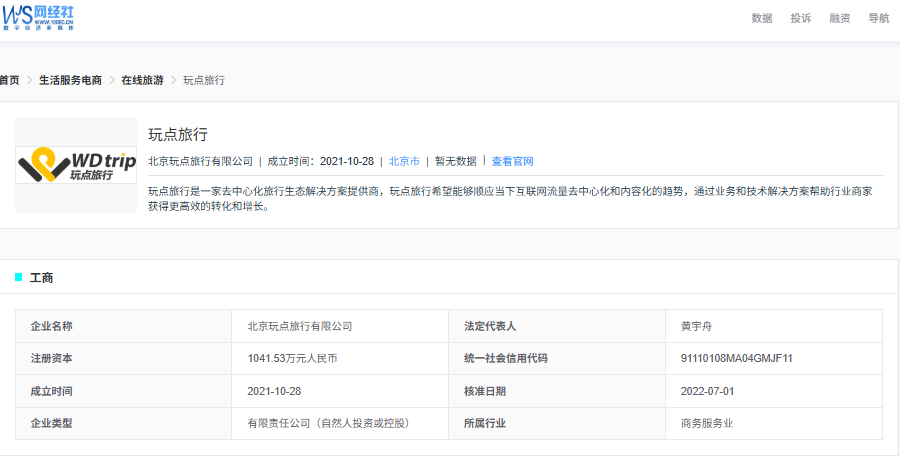Image resolution: width=900 pixels, height=456 pixels.
Task: Select table label 注册资本
Action: pos(52,358)
